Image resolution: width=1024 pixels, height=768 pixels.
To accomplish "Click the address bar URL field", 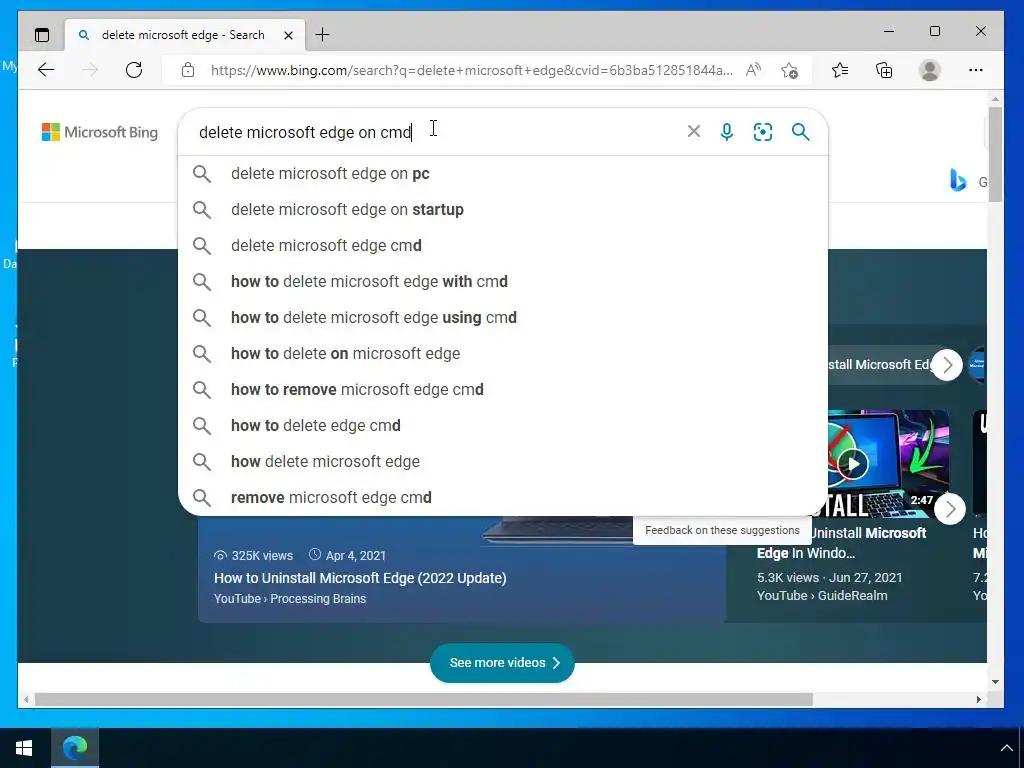I will coord(471,70).
